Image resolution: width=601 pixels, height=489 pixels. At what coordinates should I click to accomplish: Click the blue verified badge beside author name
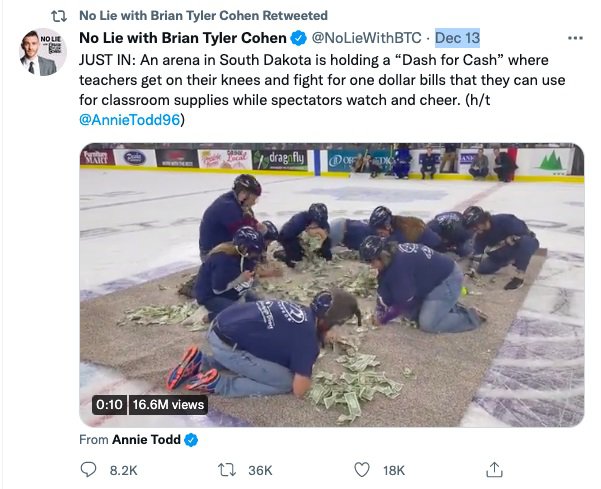297,38
